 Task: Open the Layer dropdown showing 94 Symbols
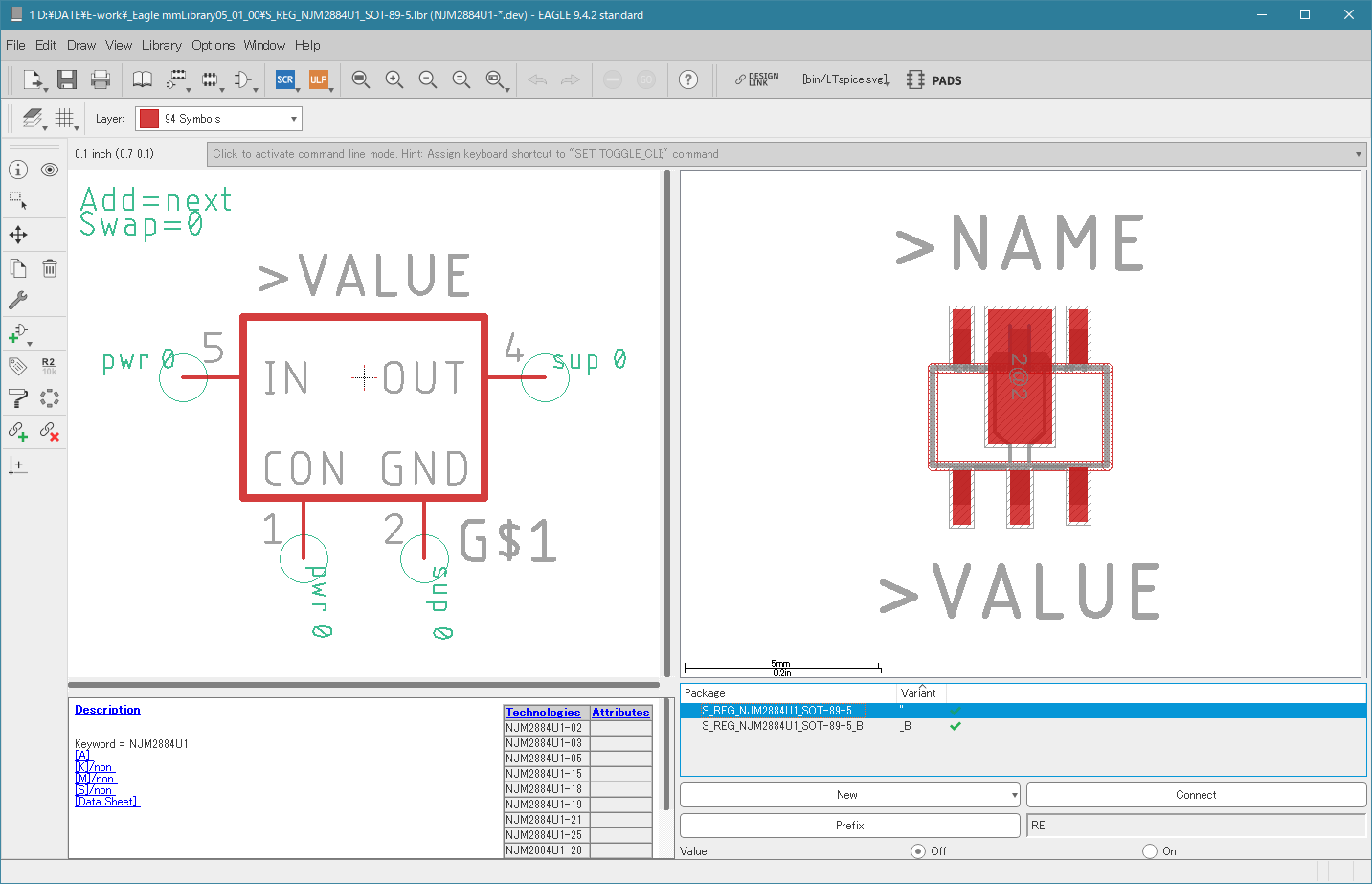pyautogui.click(x=218, y=119)
